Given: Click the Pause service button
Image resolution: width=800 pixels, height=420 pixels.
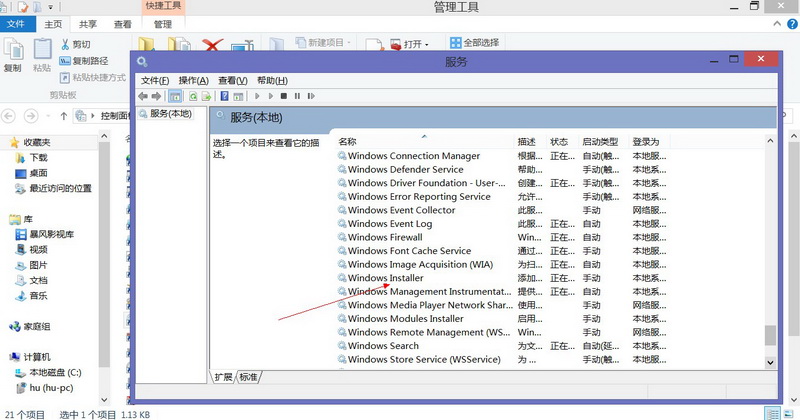Looking at the screenshot, I should (x=297, y=96).
